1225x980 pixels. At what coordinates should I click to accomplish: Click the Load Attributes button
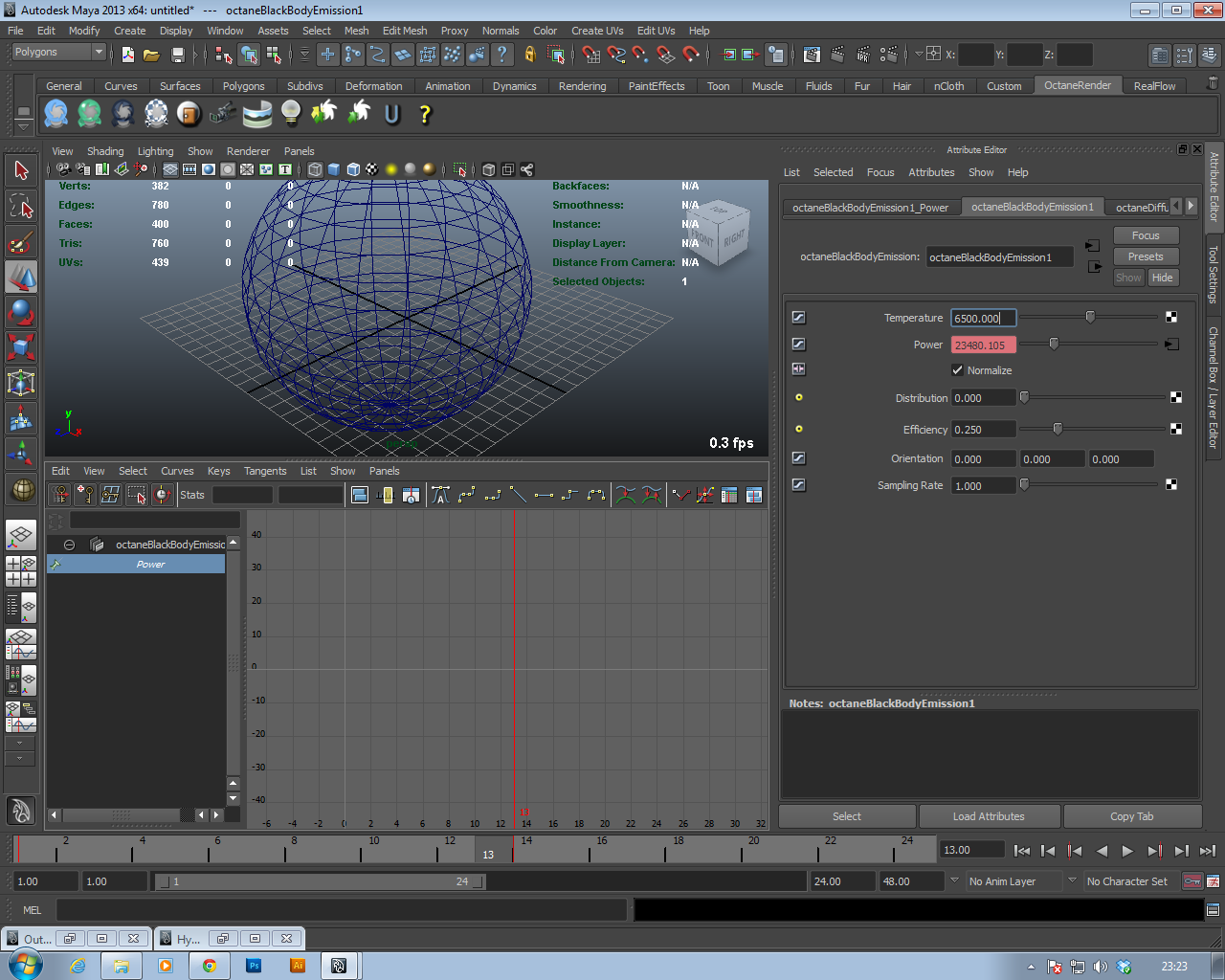point(989,816)
